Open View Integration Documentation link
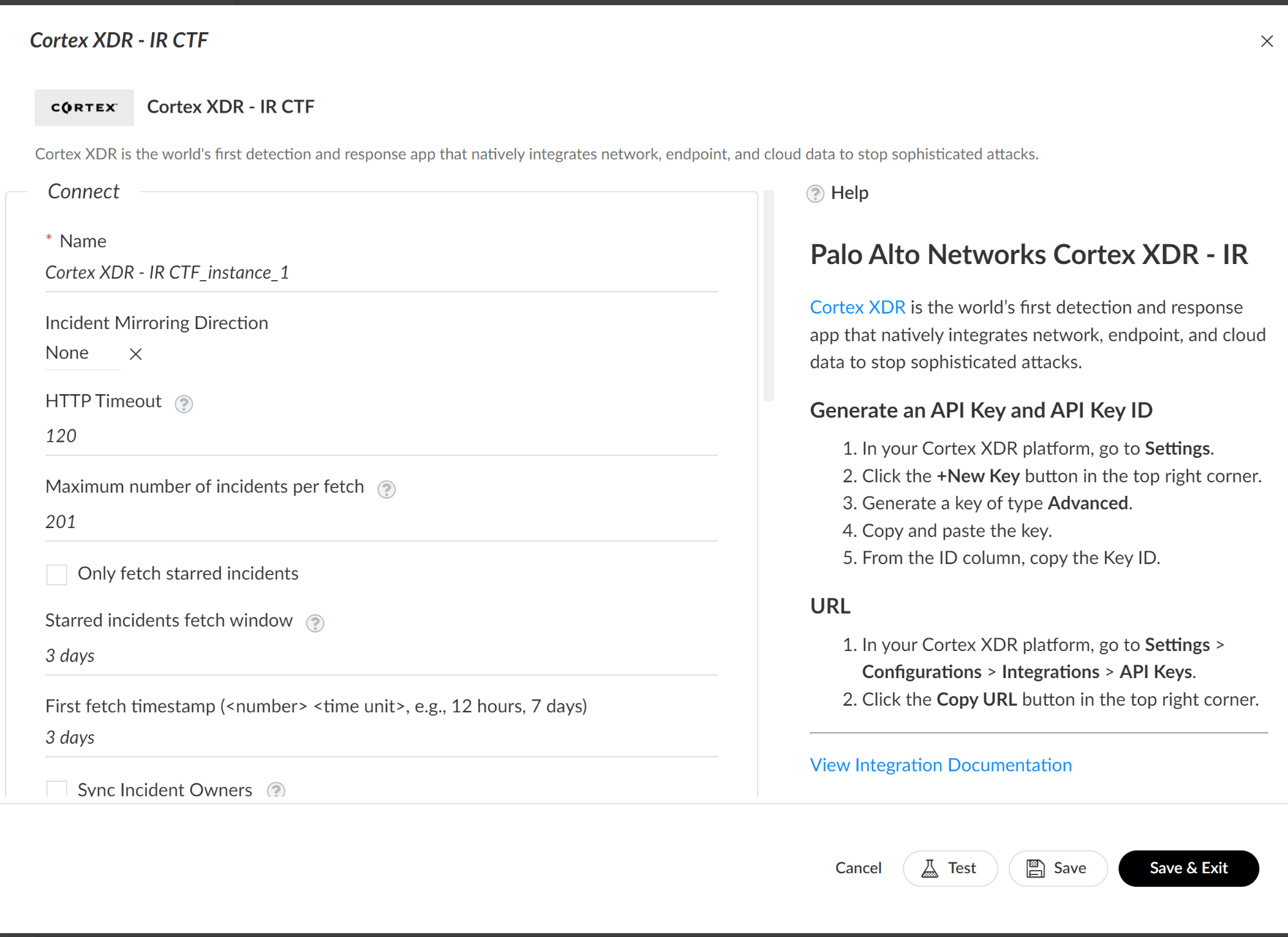This screenshot has width=1288, height=937. (940, 764)
